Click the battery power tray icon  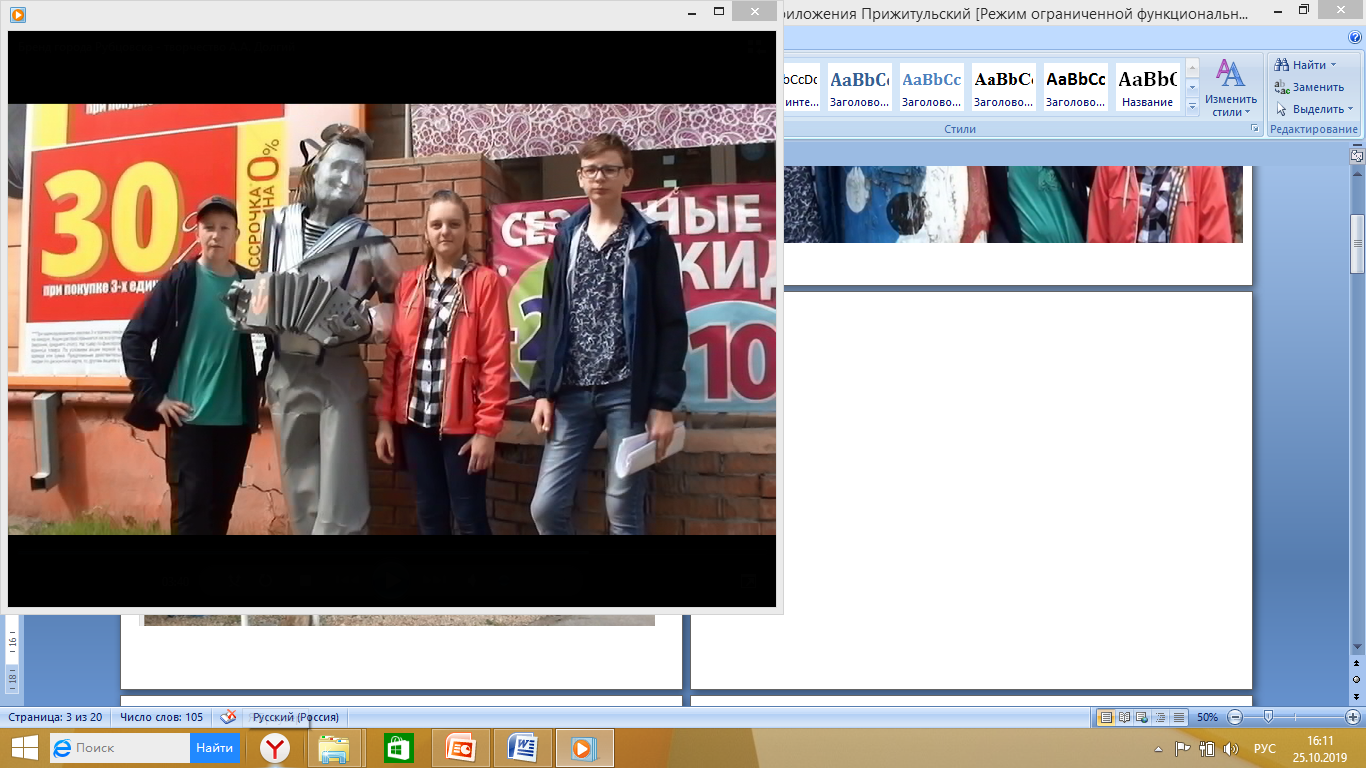[x=1207, y=749]
